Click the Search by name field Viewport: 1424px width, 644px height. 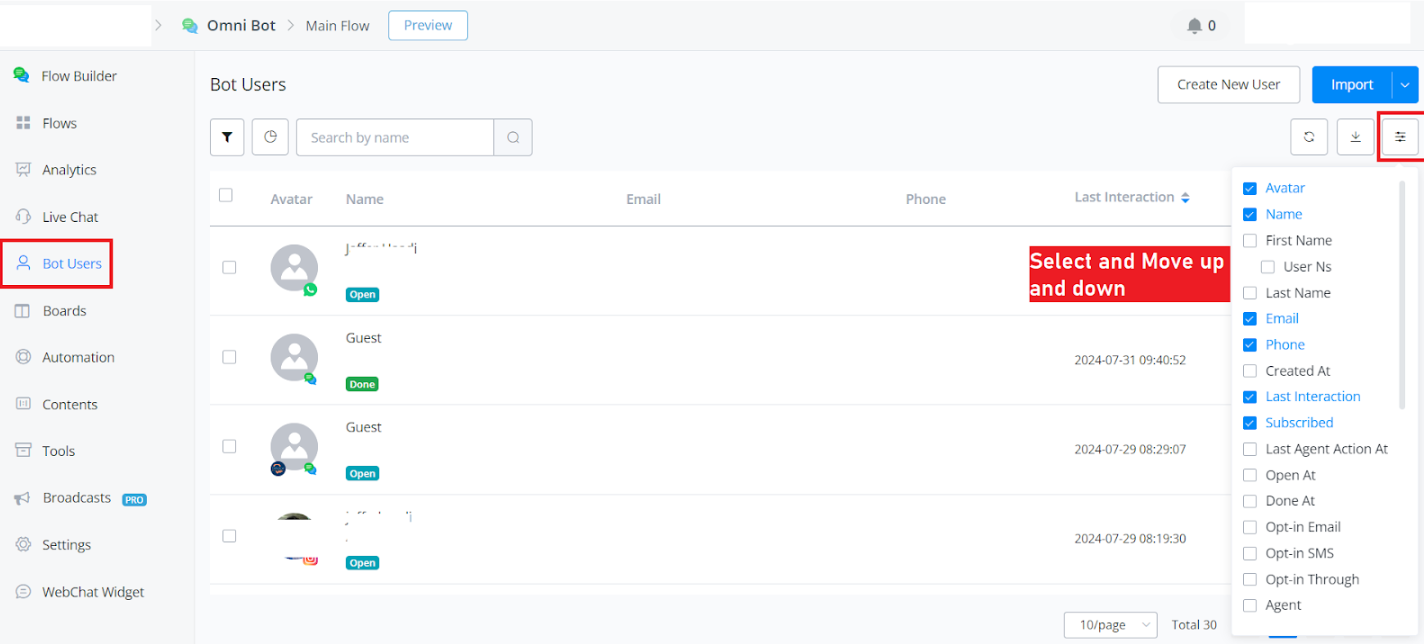pos(395,138)
